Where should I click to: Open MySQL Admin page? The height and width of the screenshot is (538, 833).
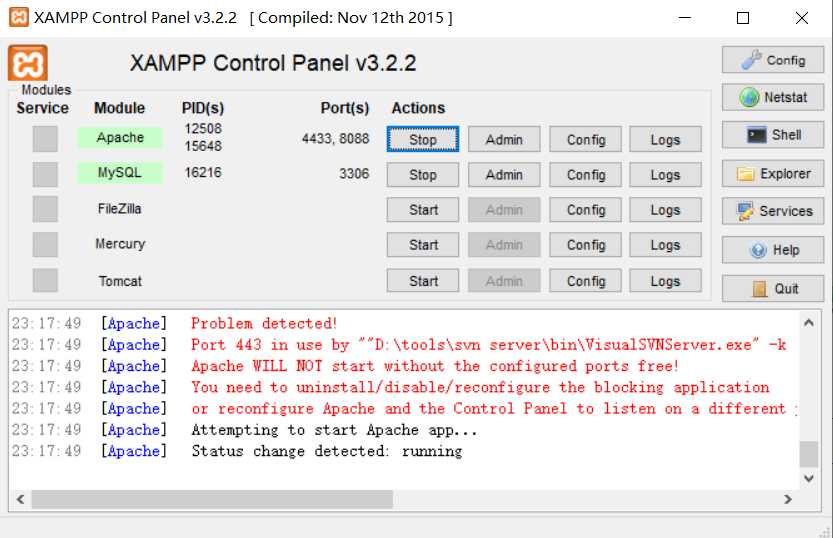[504, 175]
